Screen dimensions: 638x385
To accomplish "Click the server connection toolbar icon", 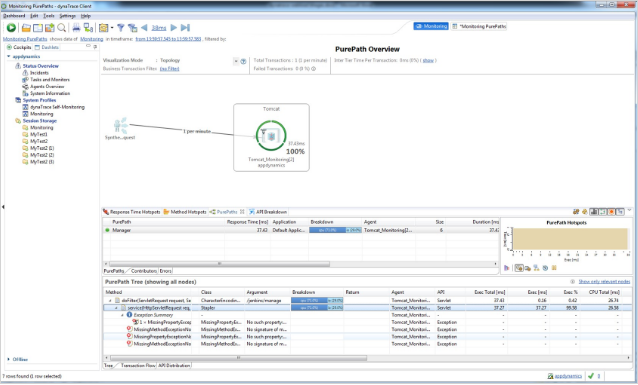I will 88,28.
